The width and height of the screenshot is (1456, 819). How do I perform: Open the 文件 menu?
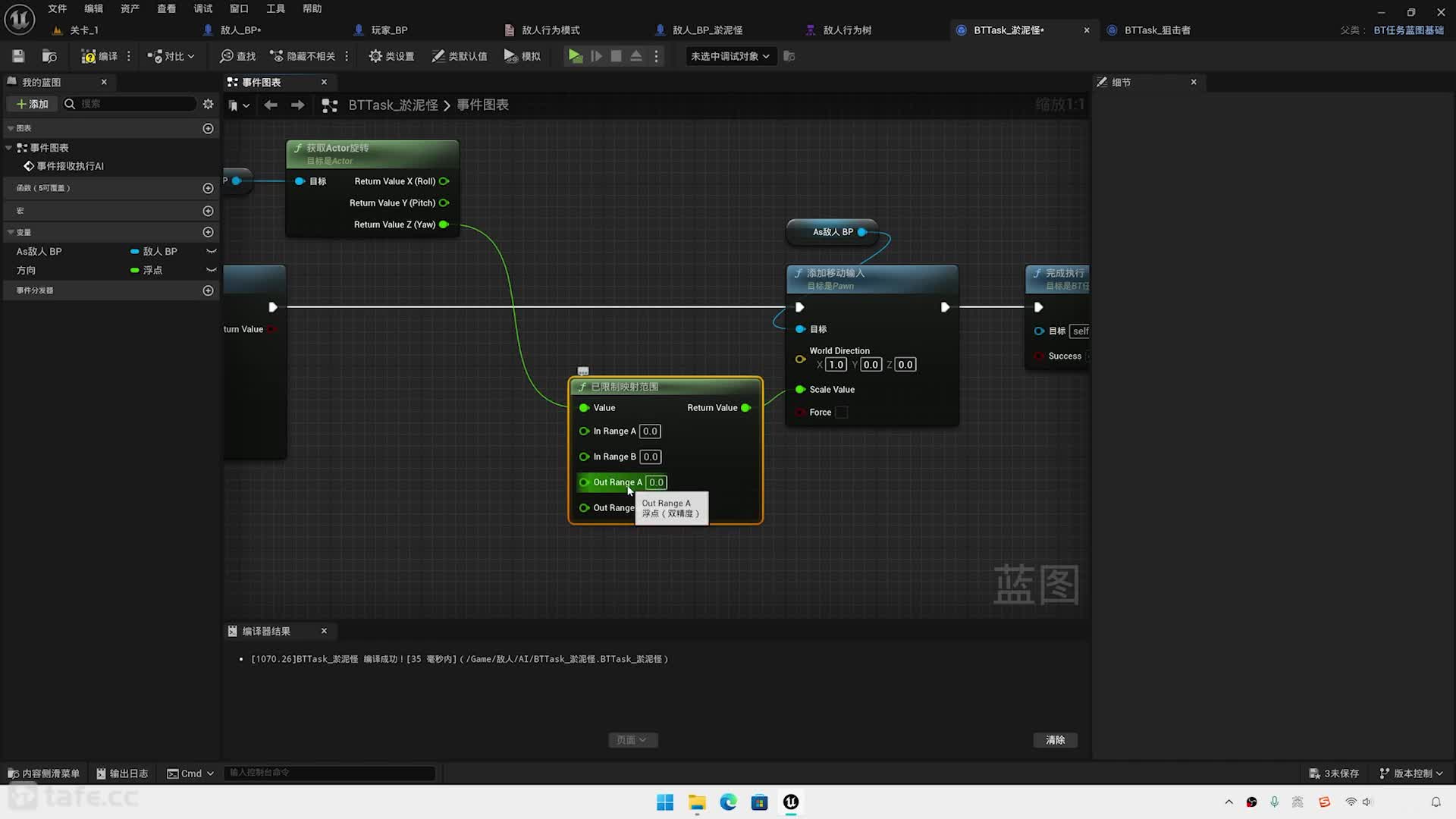pyautogui.click(x=58, y=8)
